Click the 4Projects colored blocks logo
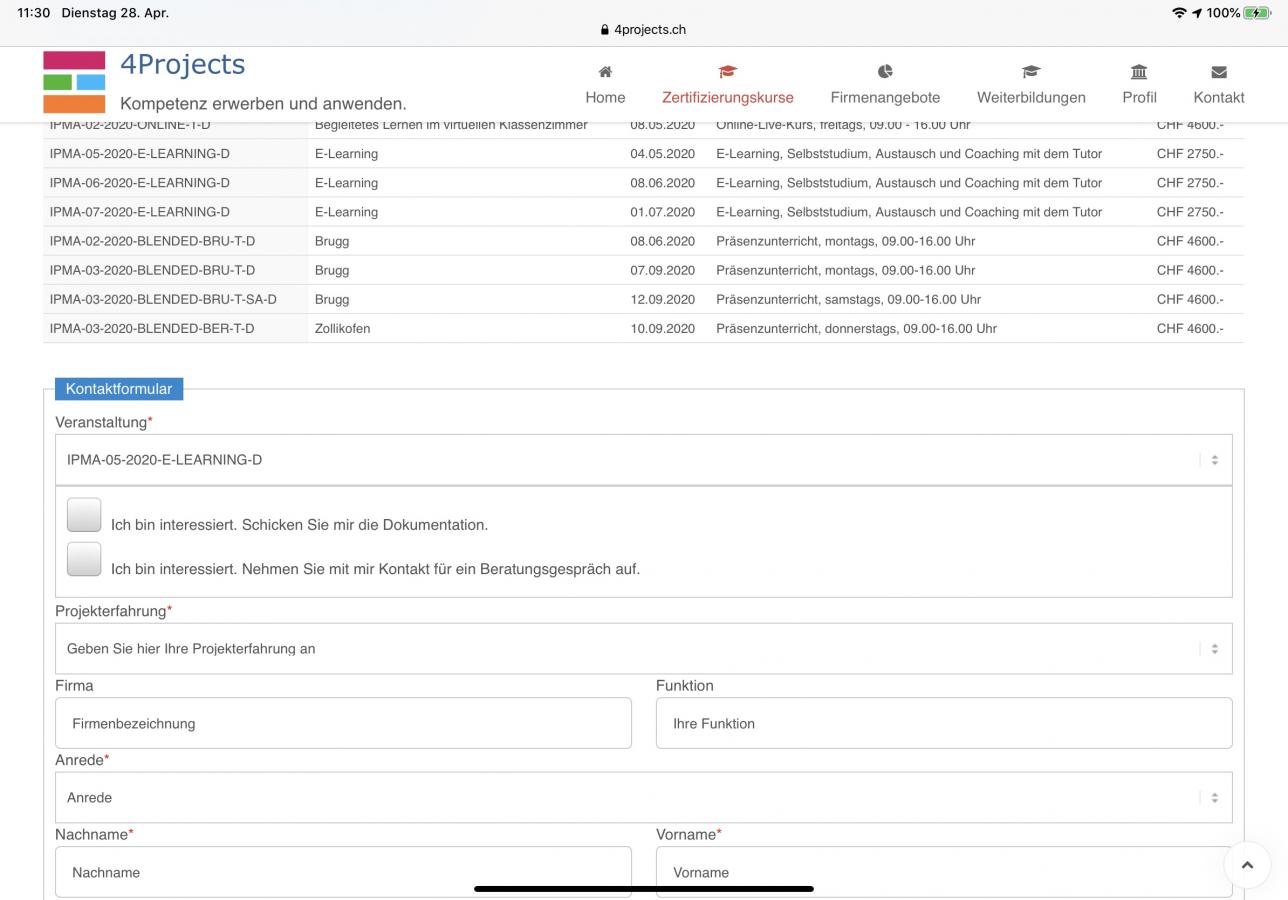 pyautogui.click(x=74, y=82)
